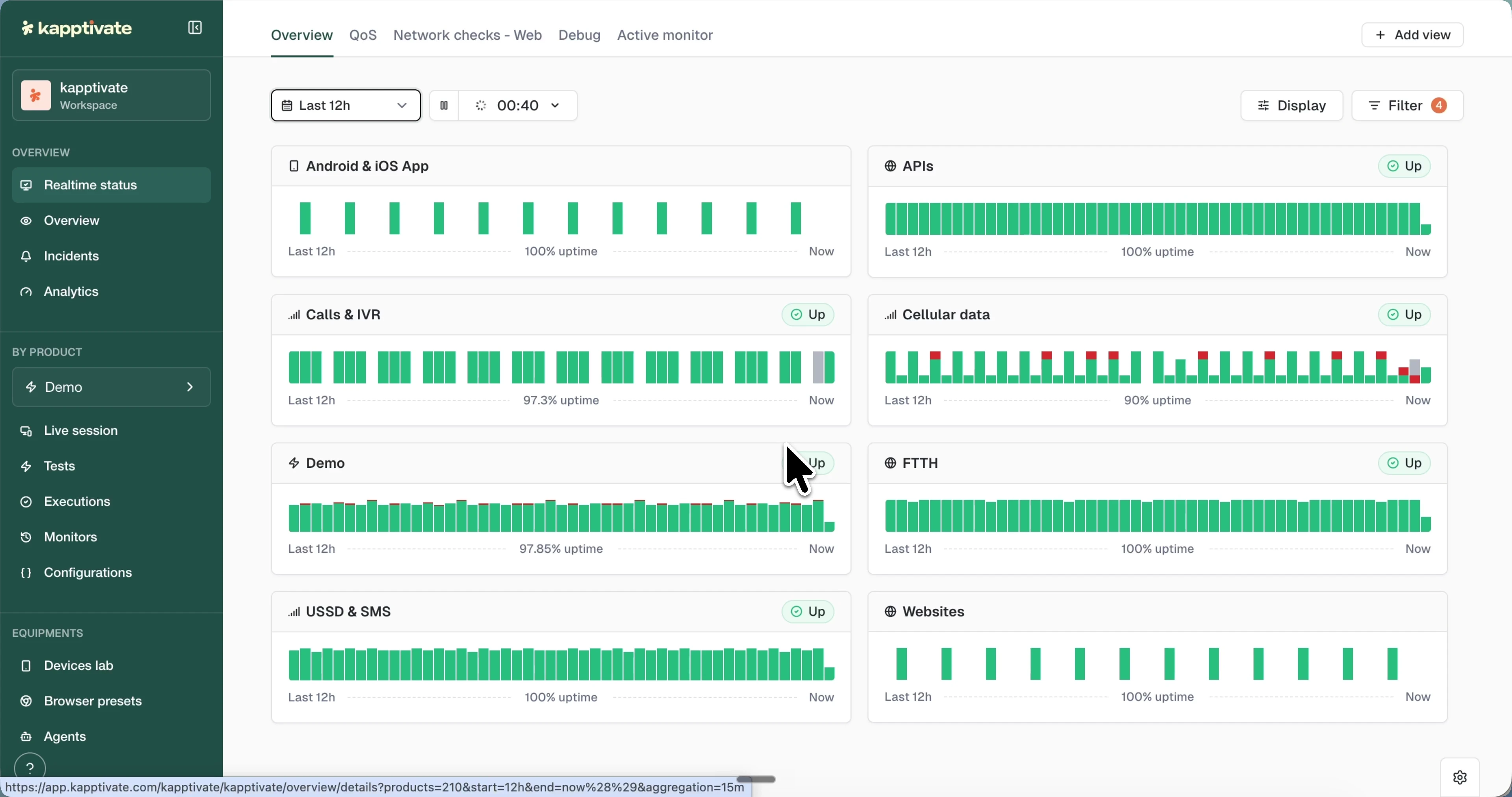Click signal icon on USSD & SMS card
Viewport: 1512px width, 797px height.
[294, 612]
